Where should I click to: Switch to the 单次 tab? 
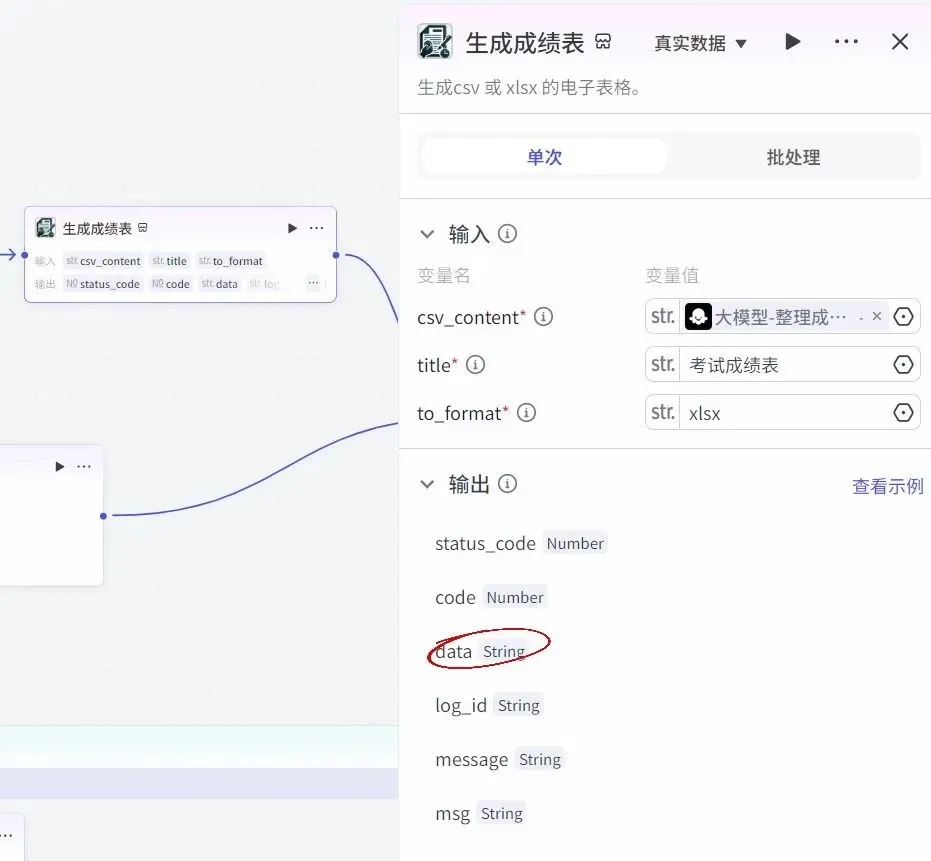[544, 157]
